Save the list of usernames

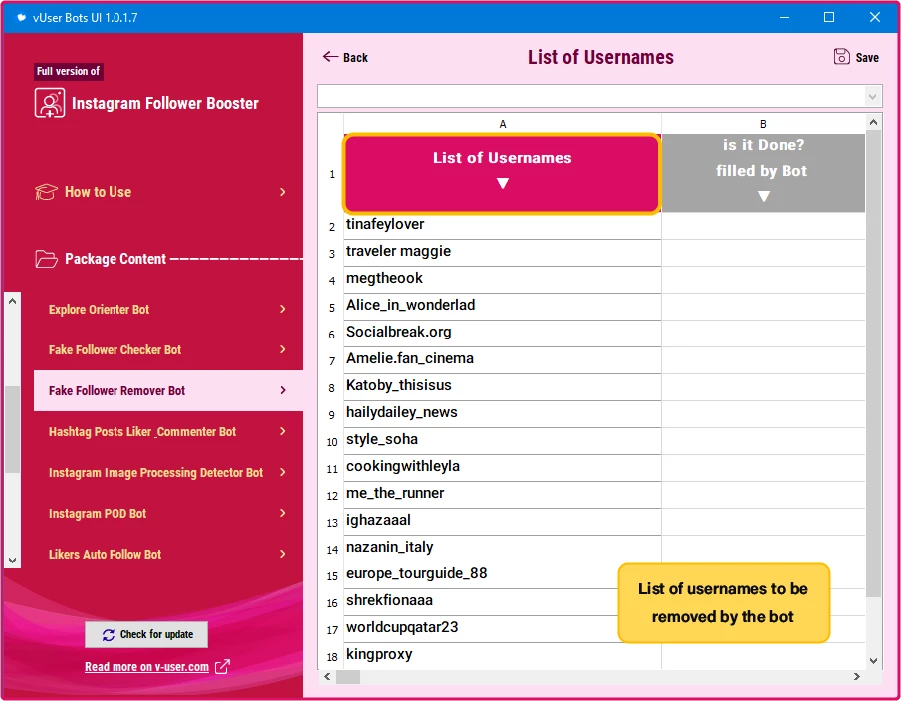tap(856, 57)
